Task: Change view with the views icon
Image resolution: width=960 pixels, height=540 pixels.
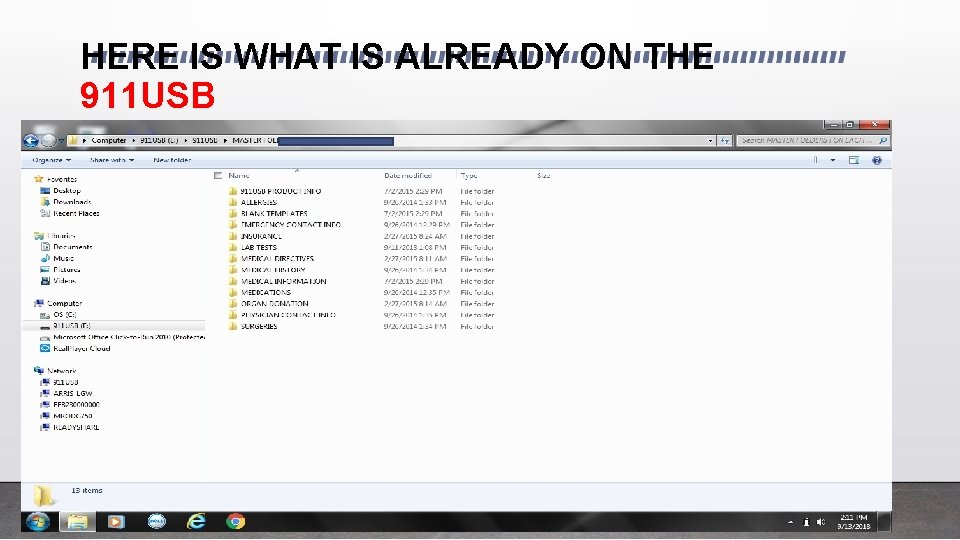Action: (x=816, y=160)
